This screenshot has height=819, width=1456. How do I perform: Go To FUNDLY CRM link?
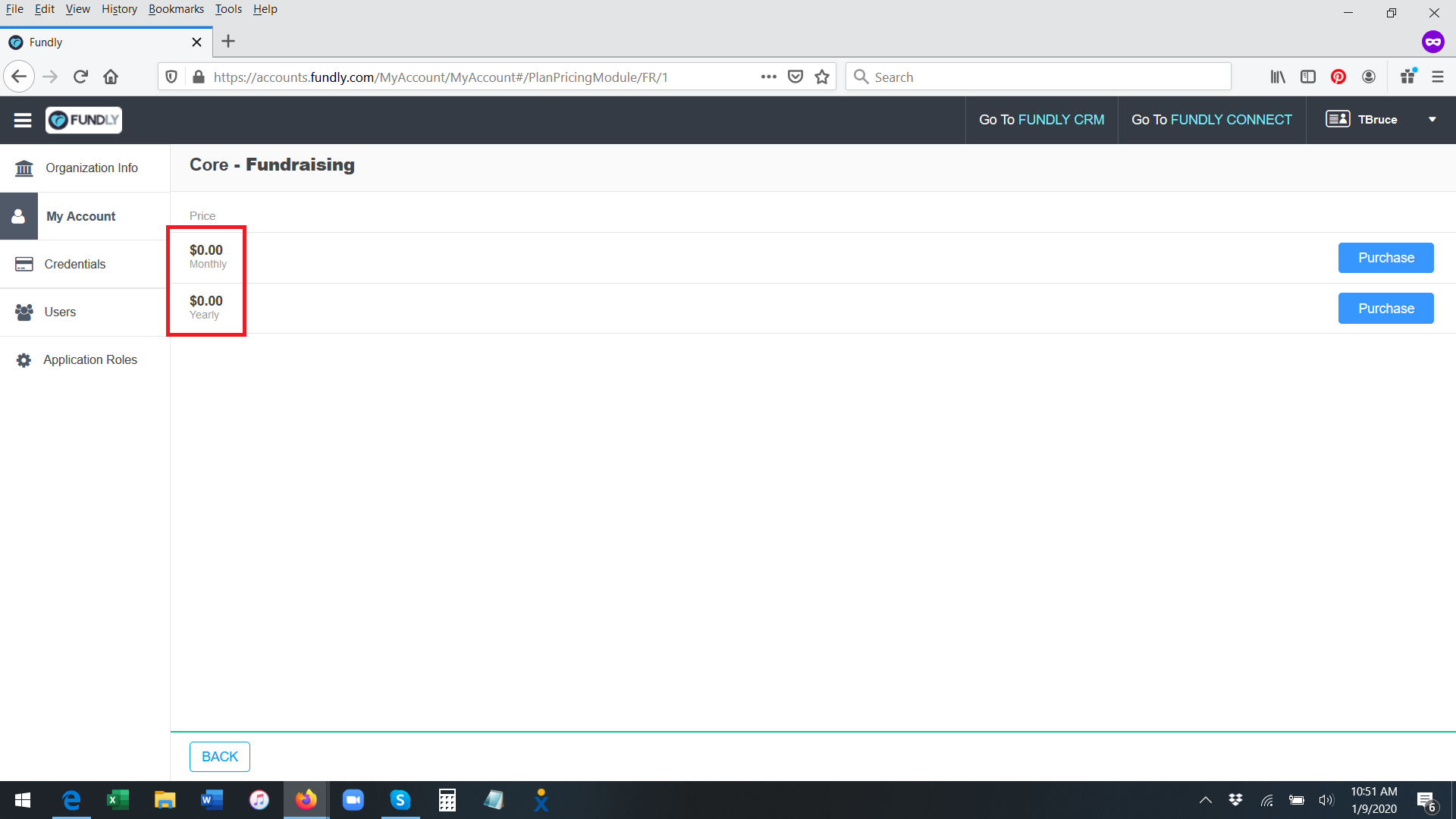(1041, 120)
